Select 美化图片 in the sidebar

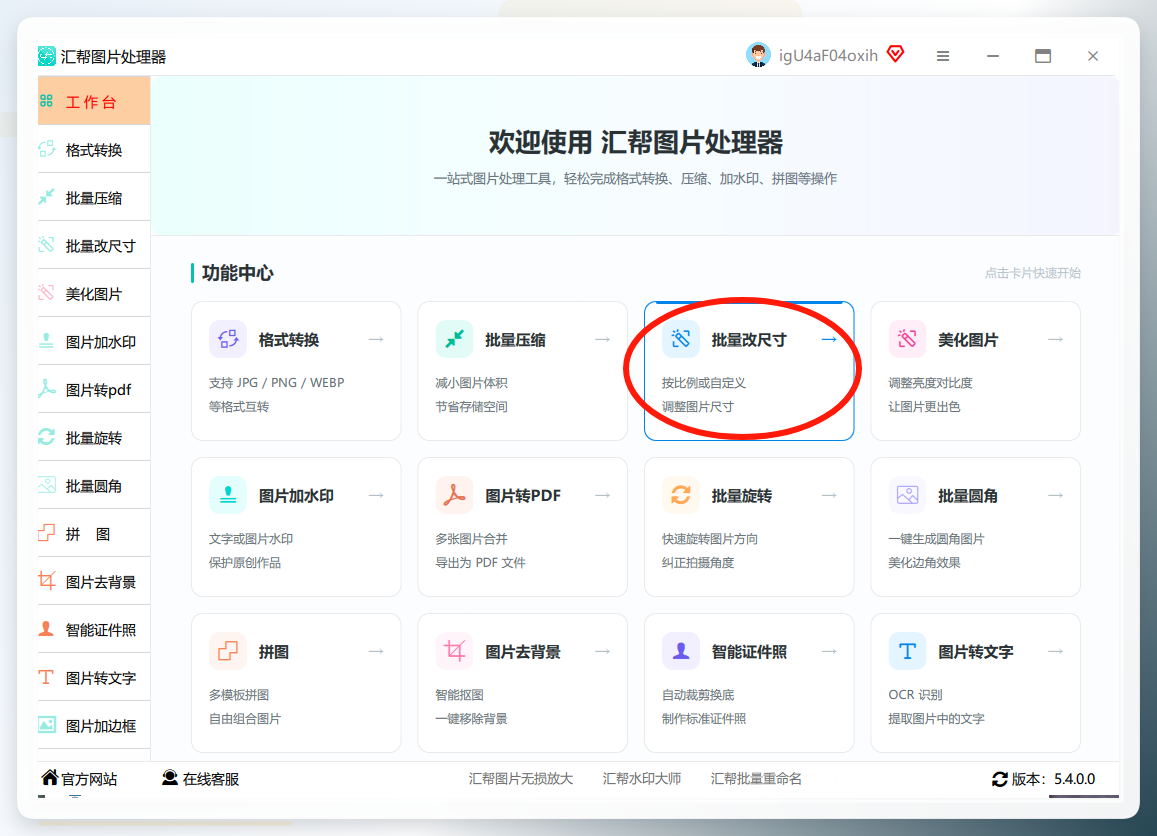tap(94, 294)
